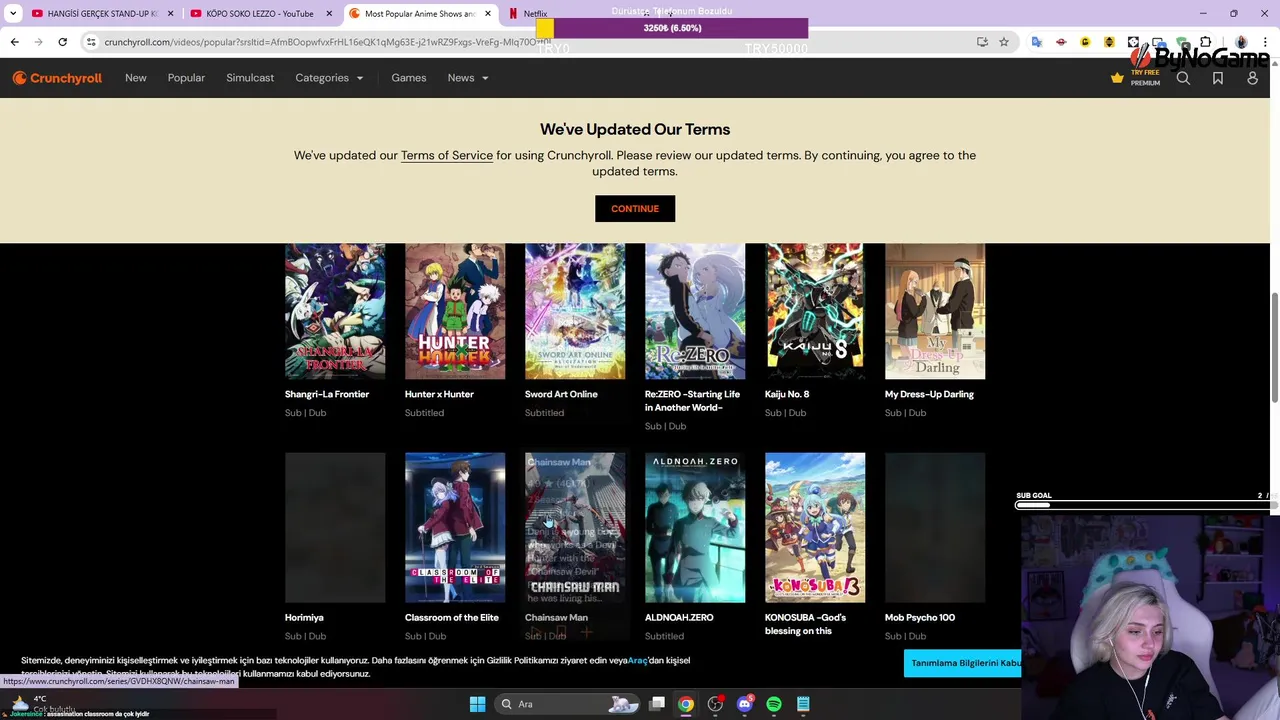Expand the Categories dropdown
This screenshot has width=1280, height=720.
point(329,78)
